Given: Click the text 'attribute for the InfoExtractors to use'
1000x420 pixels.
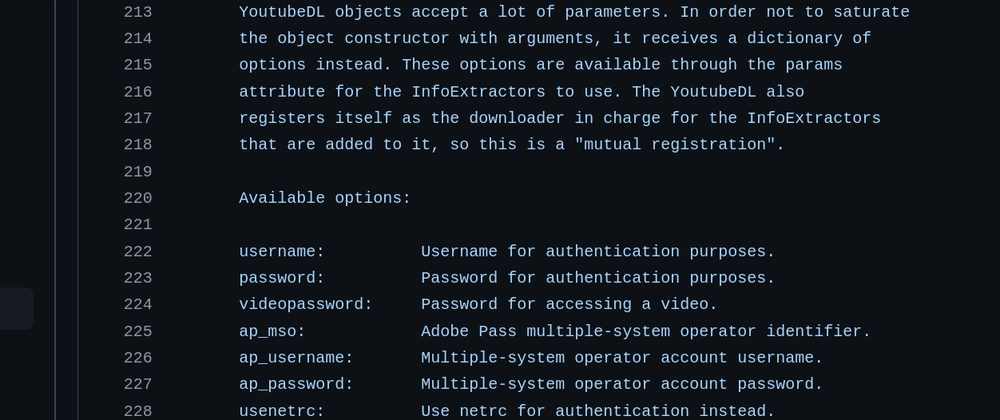Looking at the screenshot, I should [x=425, y=92].
